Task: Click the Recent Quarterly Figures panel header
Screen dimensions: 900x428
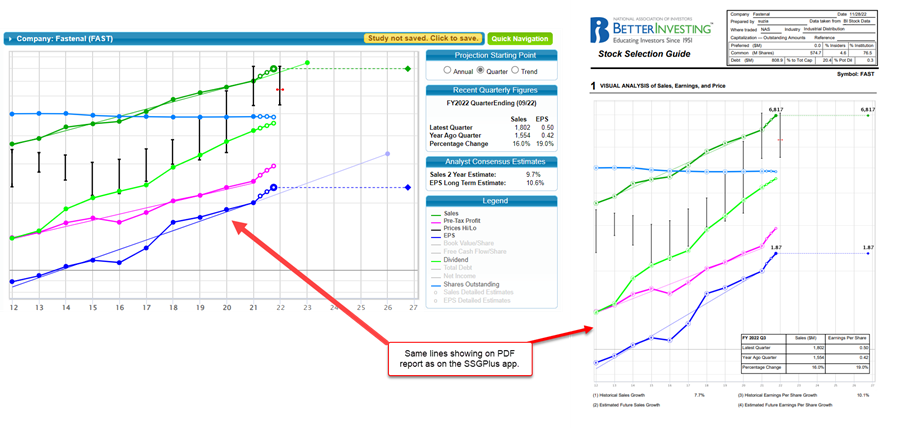Action: [x=491, y=90]
